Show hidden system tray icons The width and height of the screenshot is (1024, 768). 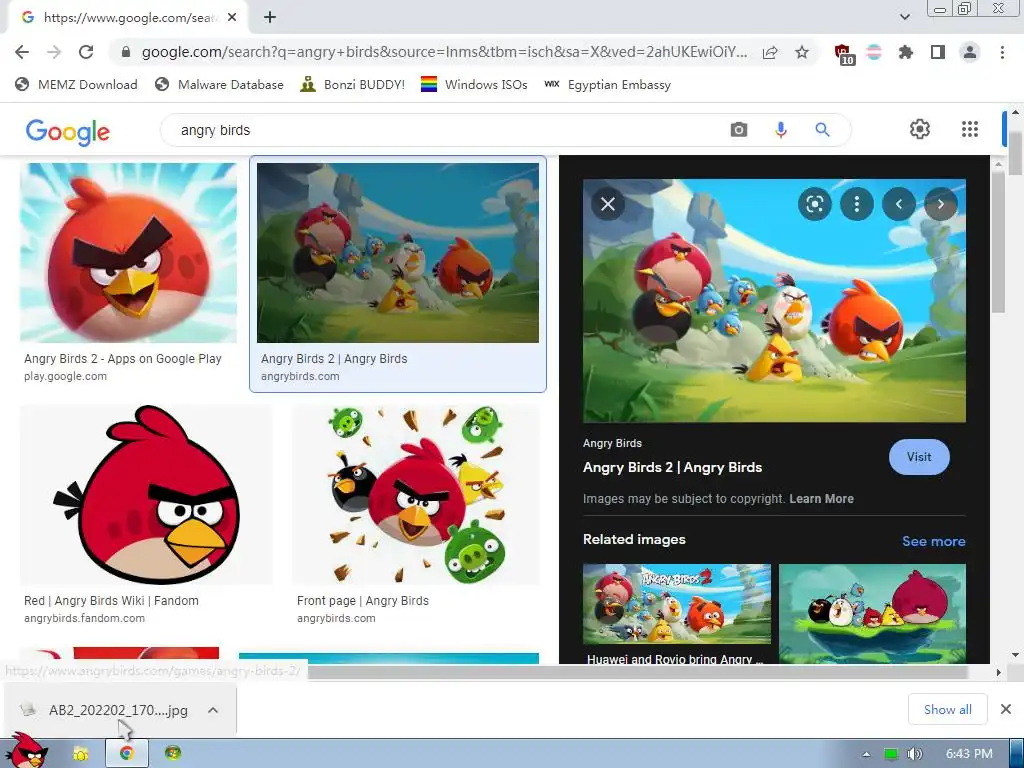point(866,754)
